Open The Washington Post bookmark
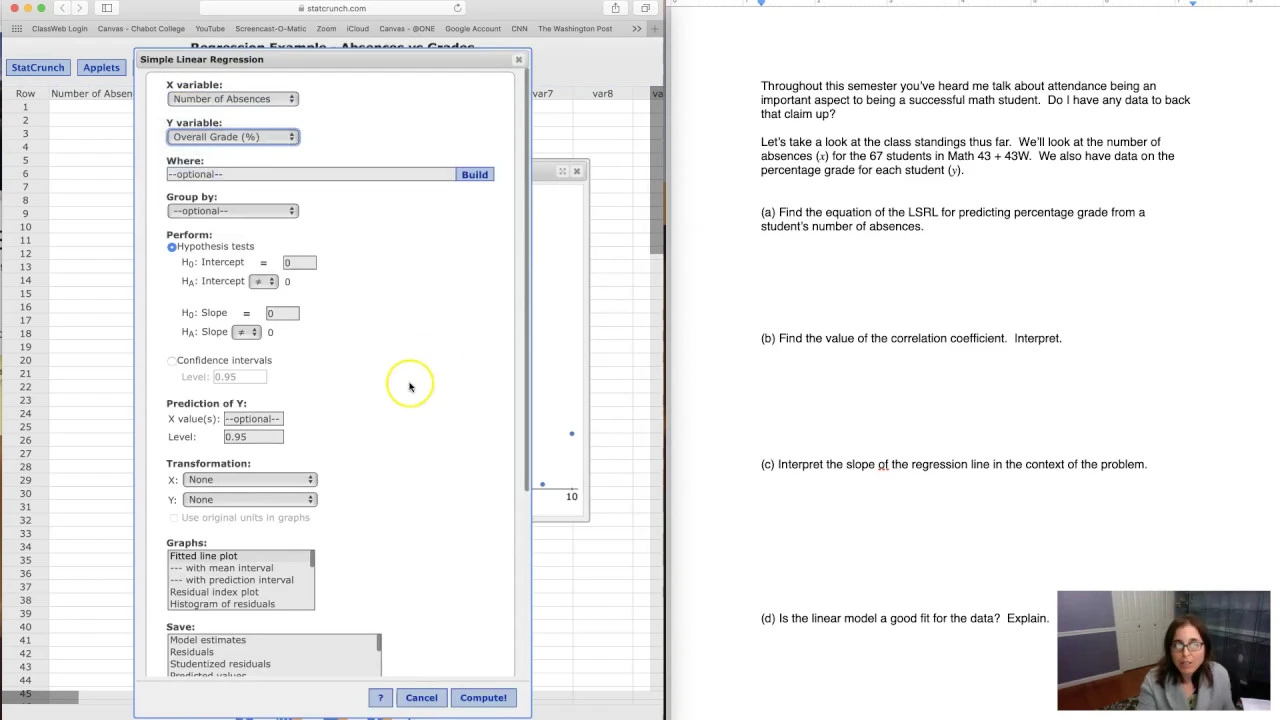Screen dimensions: 1280x720 click(x=575, y=29)
